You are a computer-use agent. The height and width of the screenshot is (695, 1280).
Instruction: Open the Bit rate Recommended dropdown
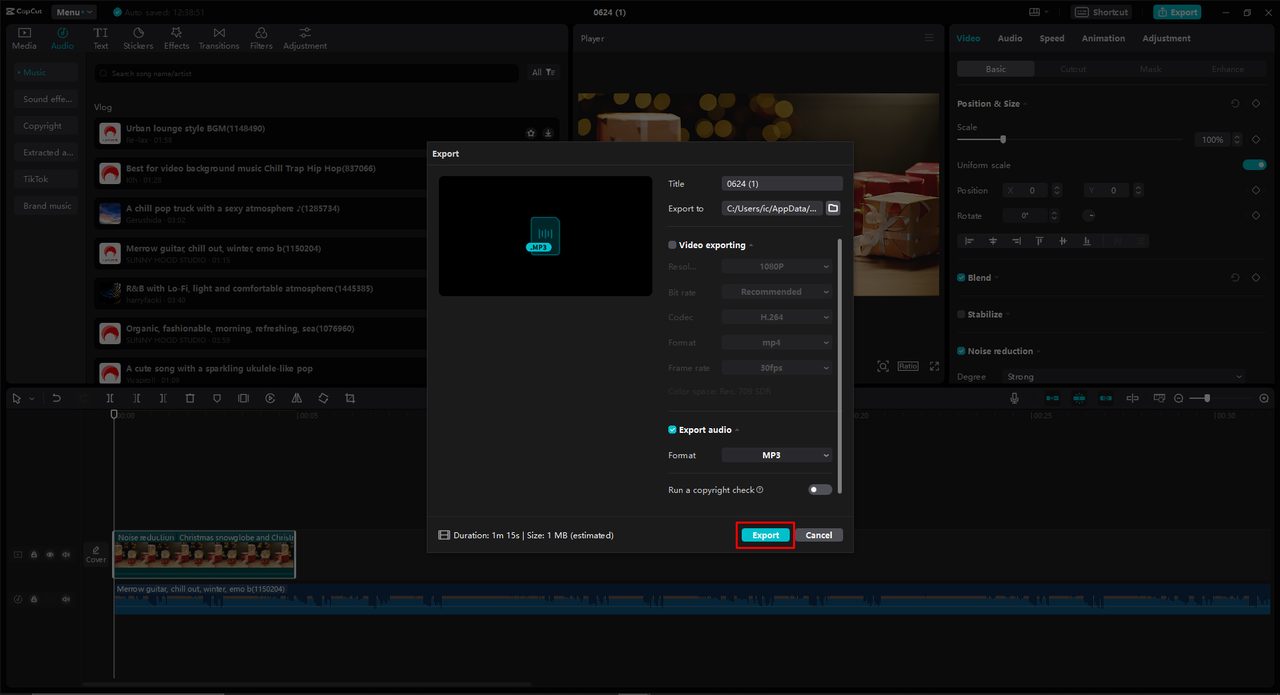(x=777, y=292)
